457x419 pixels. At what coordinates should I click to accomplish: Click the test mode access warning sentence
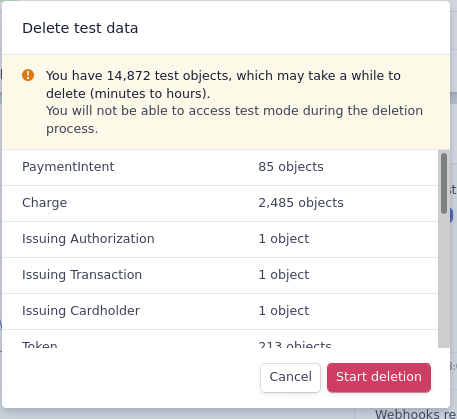pos(234,120)
